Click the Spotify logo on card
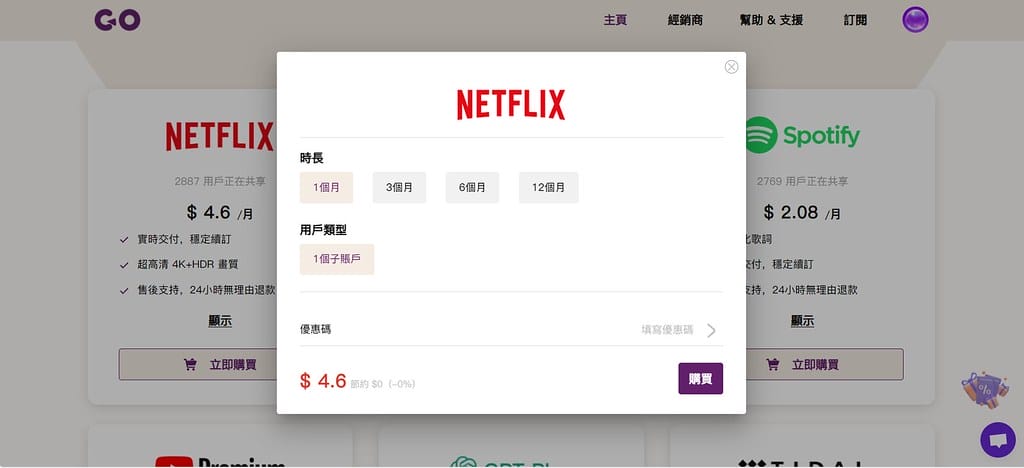1024x468 pixels. [x=802, y=135]
